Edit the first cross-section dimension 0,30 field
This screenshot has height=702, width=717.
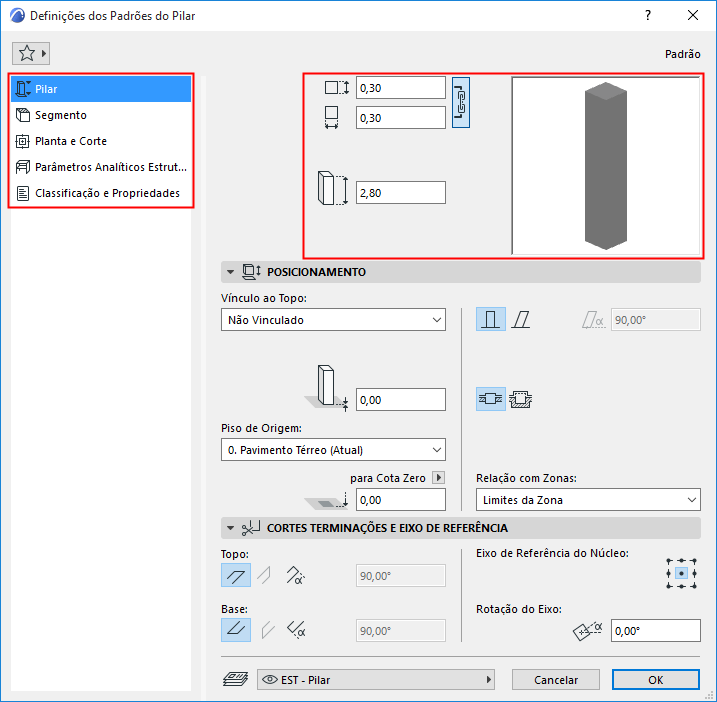pyautogui.click(x=401, y=88)
